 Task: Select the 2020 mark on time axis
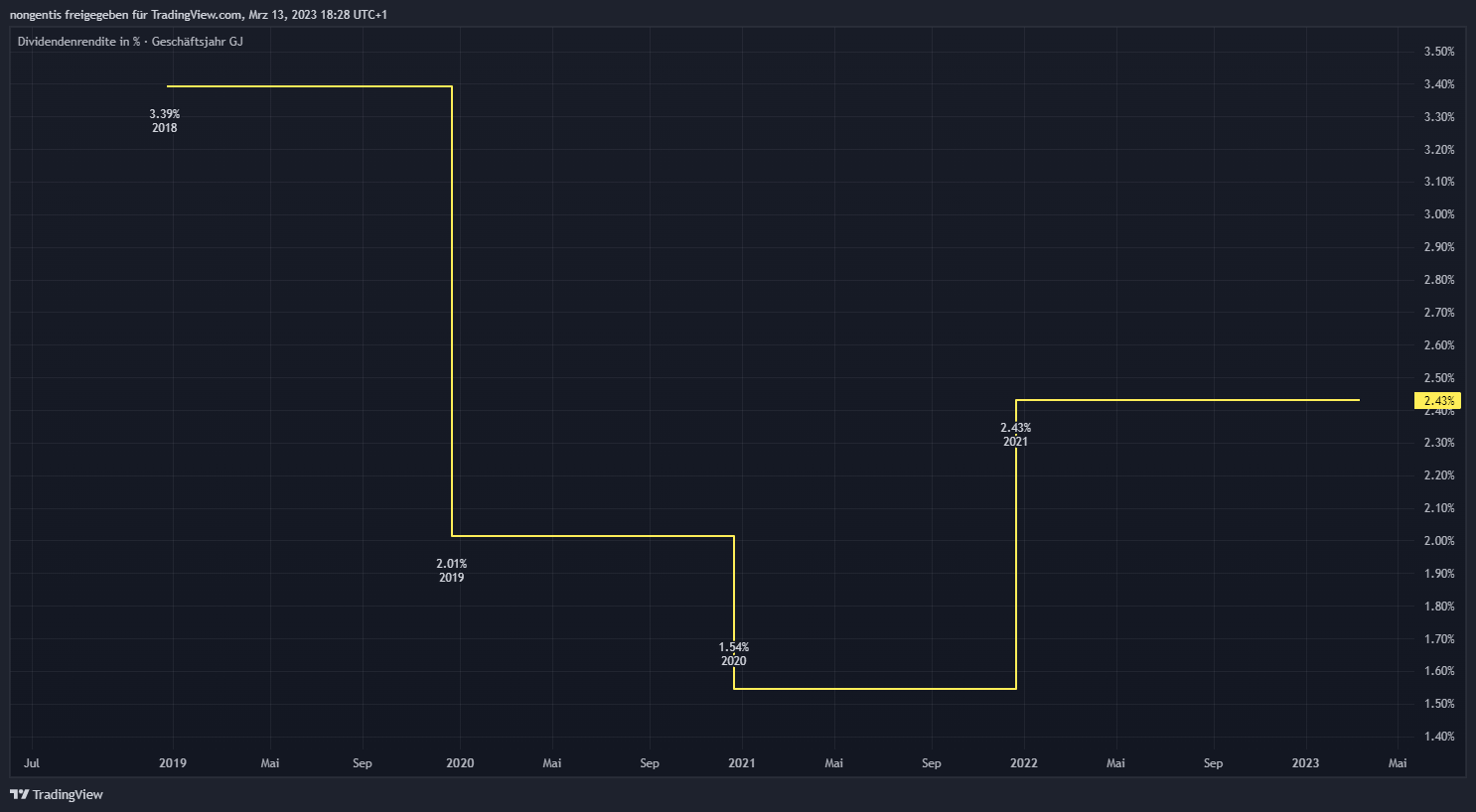coord(460,763)
